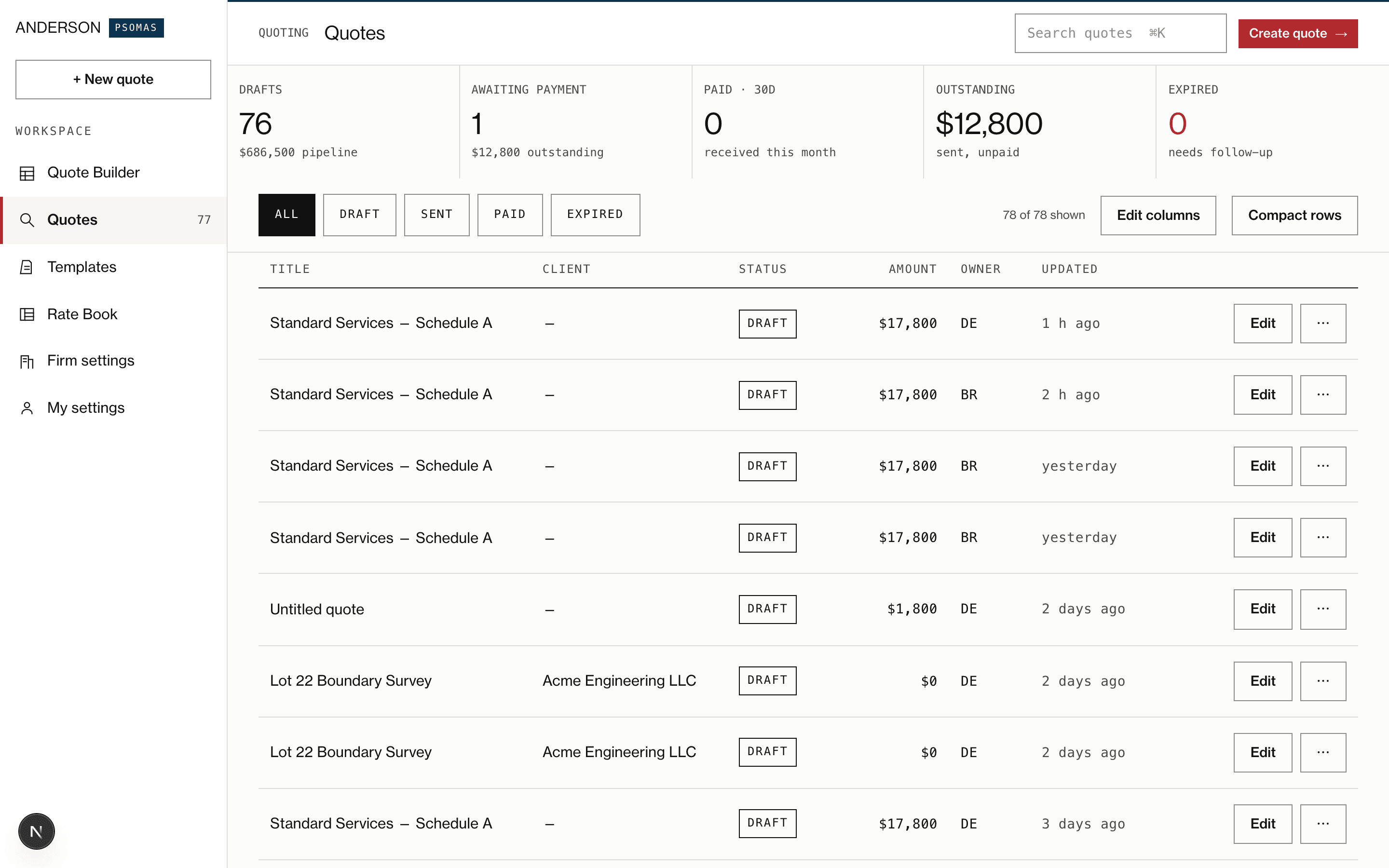
Task: Click the red Create quote button
Action: click(1297, 33)
